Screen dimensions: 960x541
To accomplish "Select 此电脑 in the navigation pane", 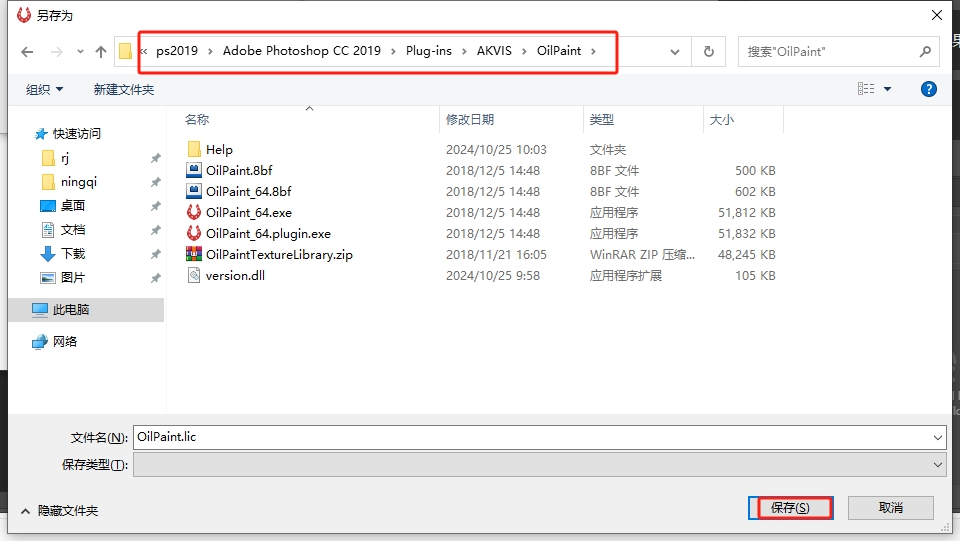I will (x=71, y=310).
